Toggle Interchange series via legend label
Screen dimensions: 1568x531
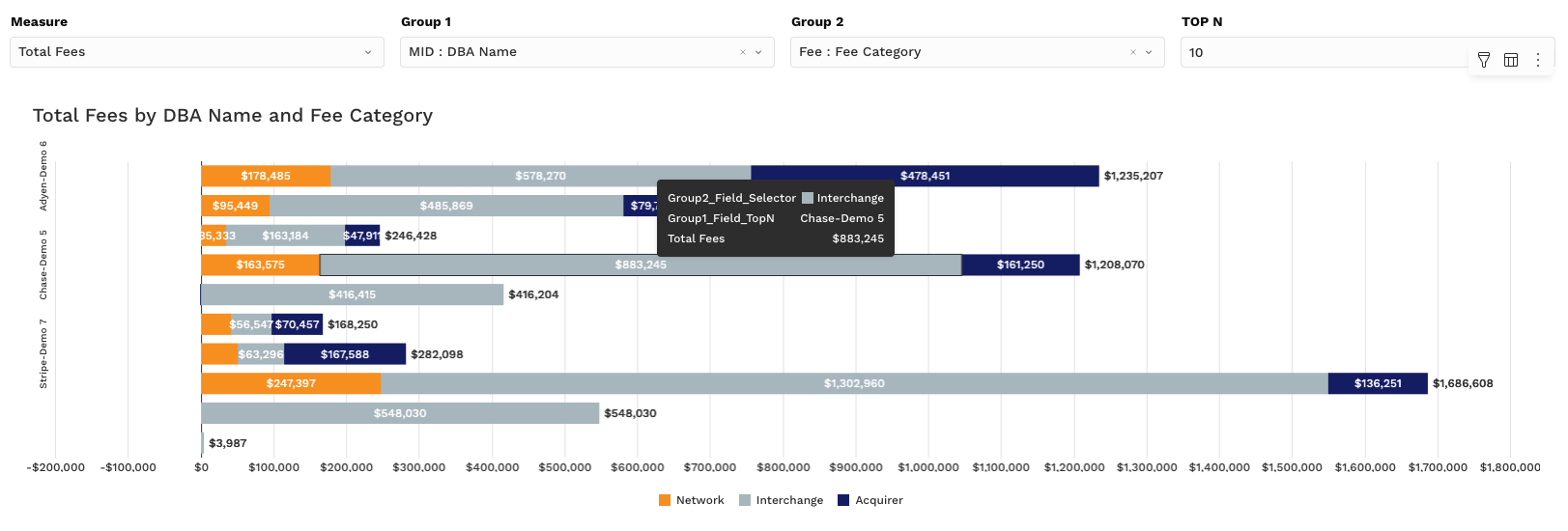coord(789,500)
